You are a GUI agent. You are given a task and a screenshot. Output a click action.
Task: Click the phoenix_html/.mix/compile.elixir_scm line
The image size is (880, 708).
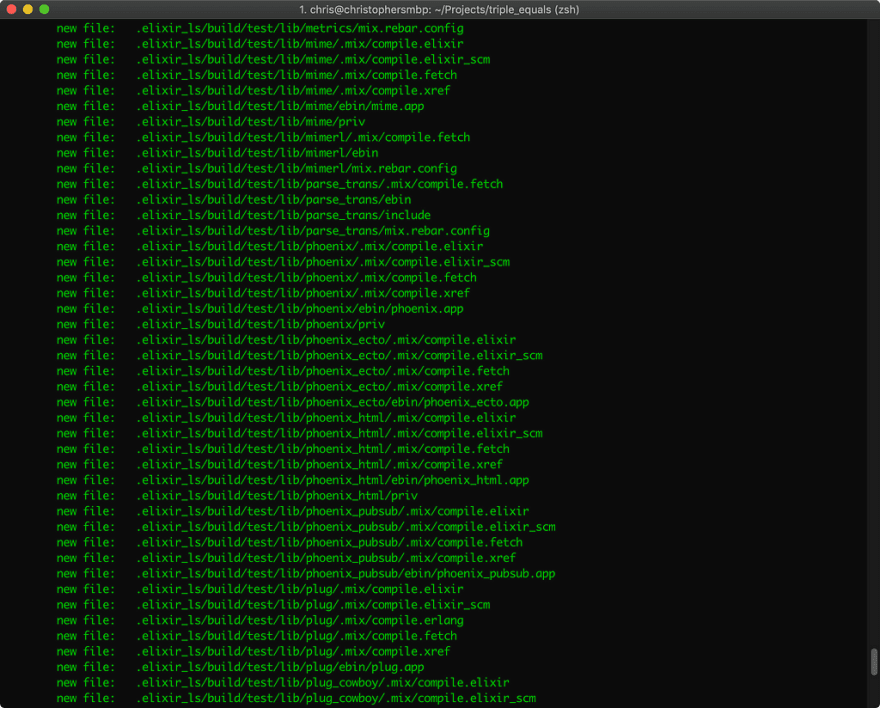[x=300, y=434]
